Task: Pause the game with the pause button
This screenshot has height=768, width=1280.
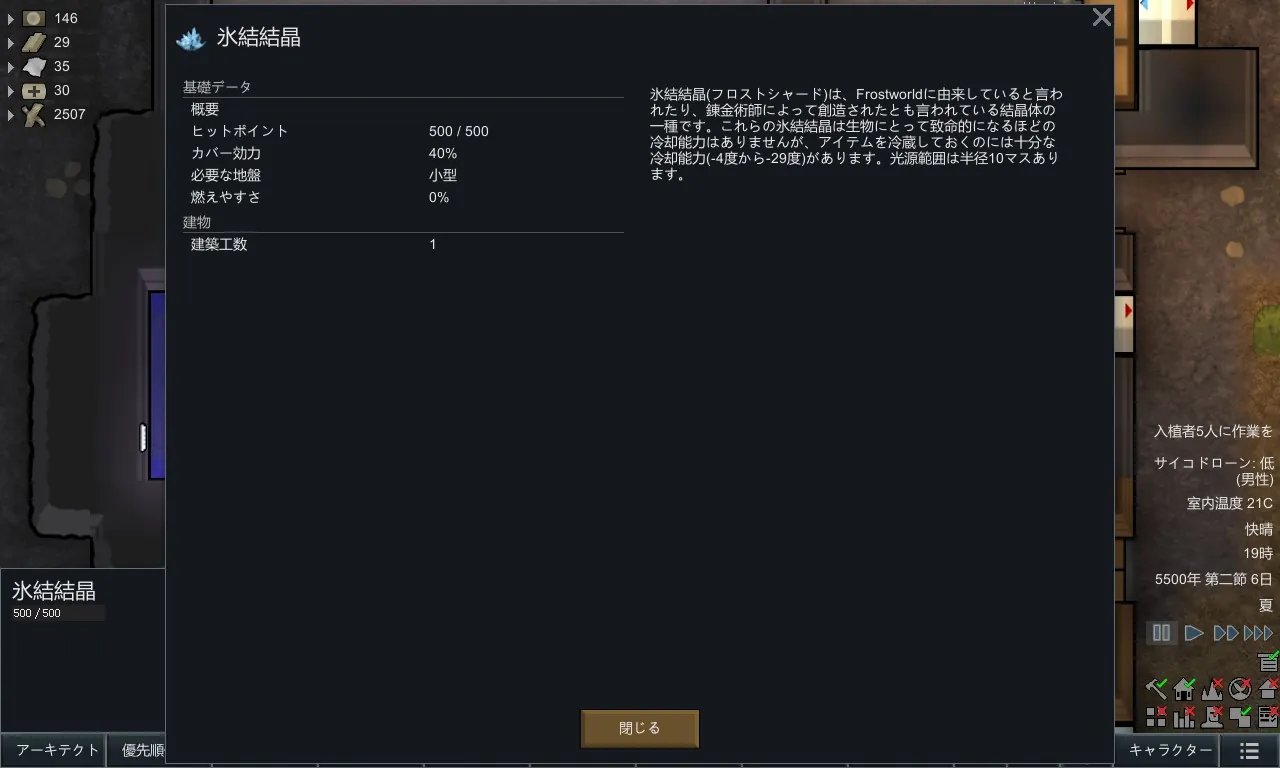Action: (x=1161, y=633)
